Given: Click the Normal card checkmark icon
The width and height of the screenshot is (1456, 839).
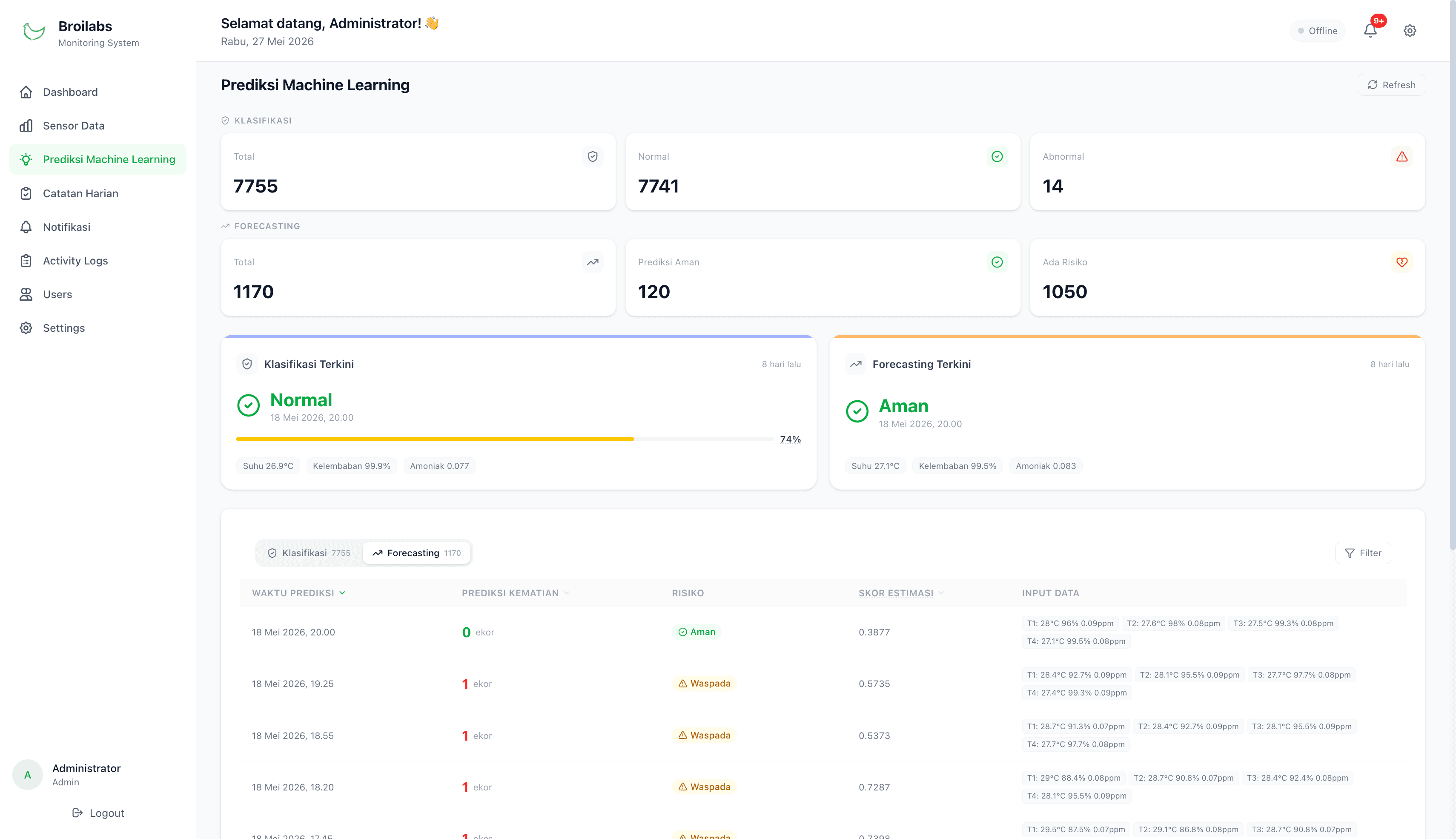Looking at the screenshot, I should pyautogui.click(x=997, y=157).
